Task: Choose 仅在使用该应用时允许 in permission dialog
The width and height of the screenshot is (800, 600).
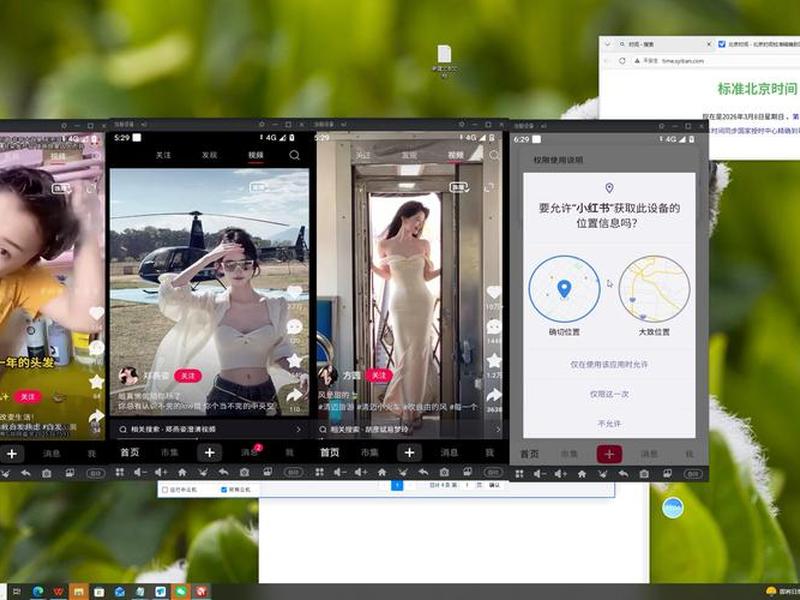Action: [609, 364]
